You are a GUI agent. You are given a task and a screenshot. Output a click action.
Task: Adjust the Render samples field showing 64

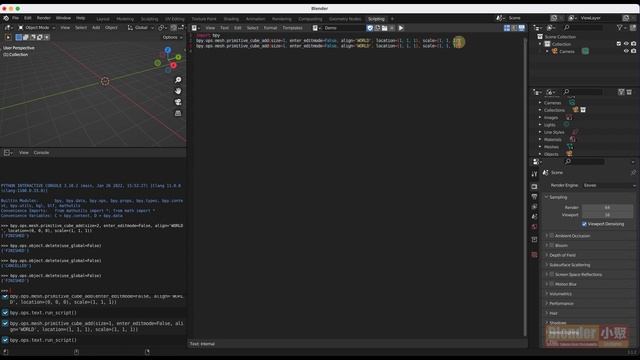click(x=607, y=207)
